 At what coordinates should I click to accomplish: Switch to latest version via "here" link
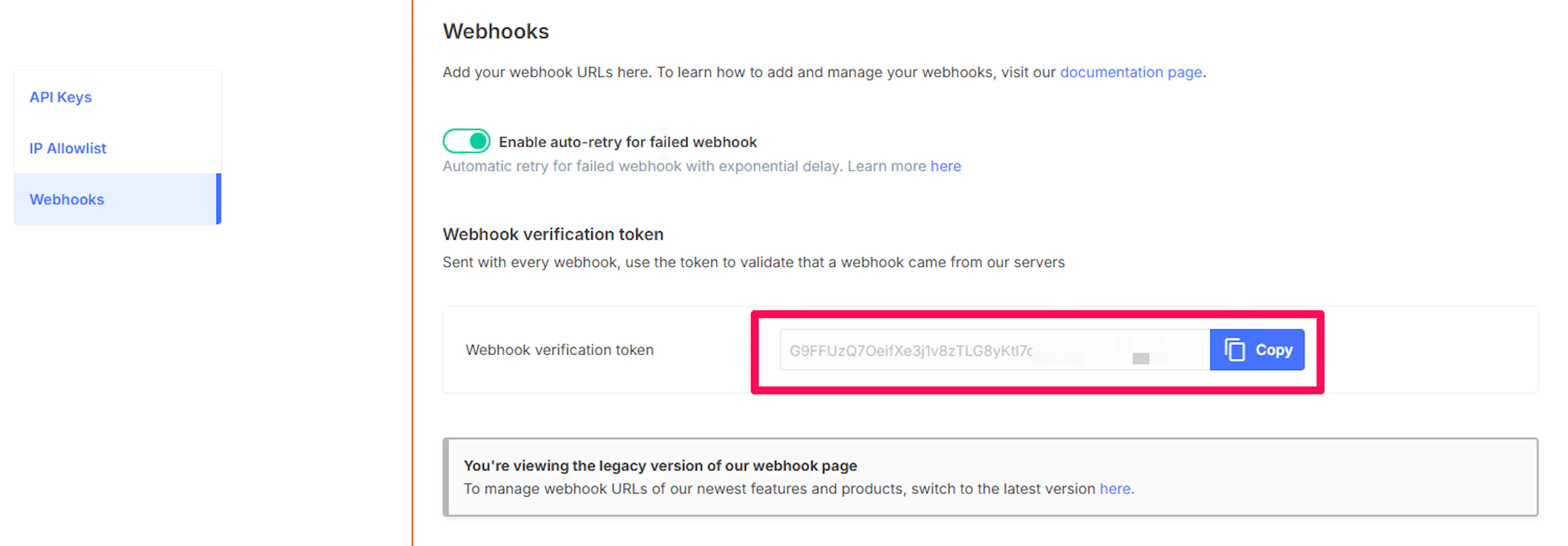[1115, 489]
